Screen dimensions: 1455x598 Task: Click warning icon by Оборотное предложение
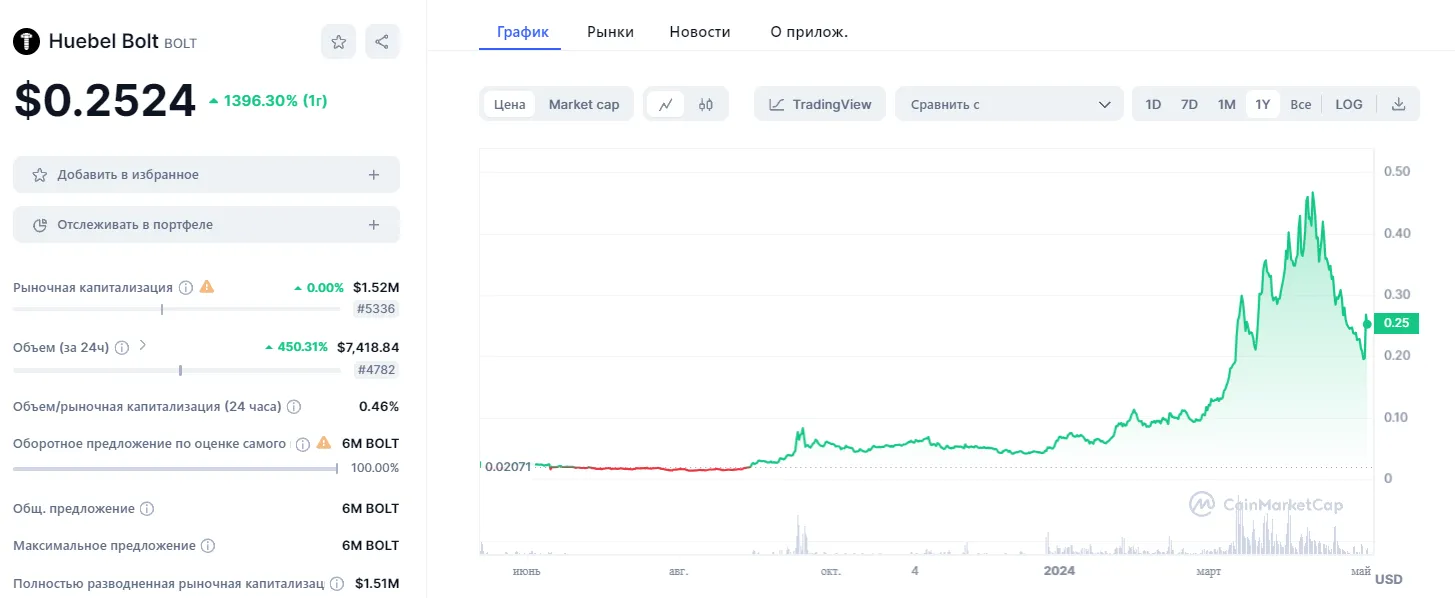click(x=324, y=443)
